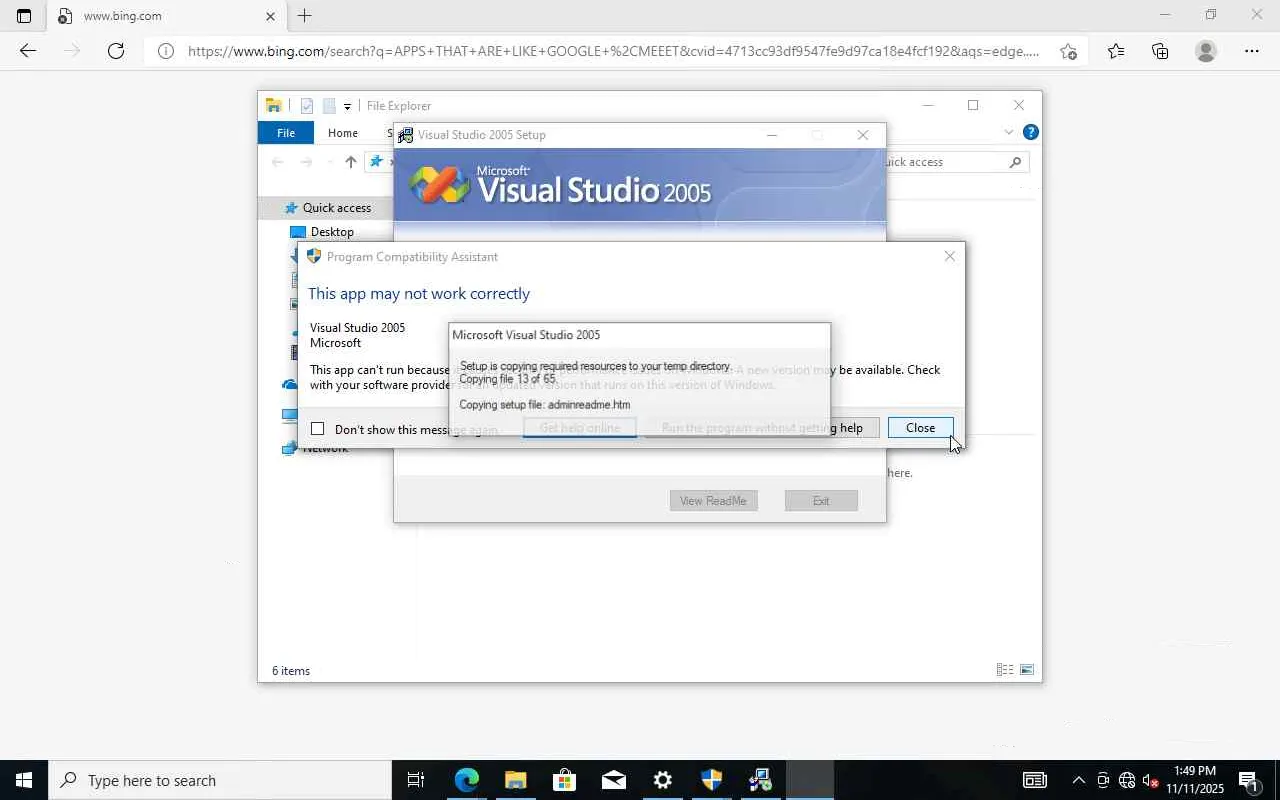Click the File Explorer back arrow
The height and width of the screenshot is (800, 1280).
(278, 162)
